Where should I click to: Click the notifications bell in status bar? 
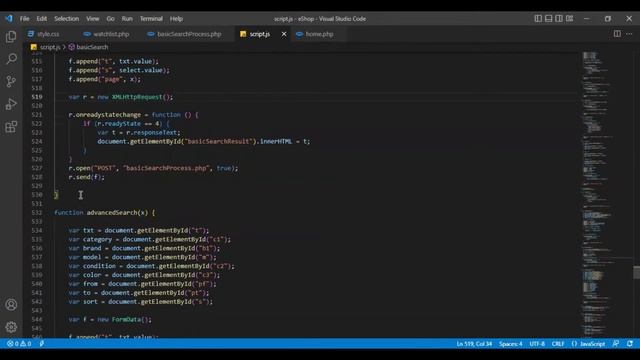pyautogui.click(x=630, y=344)
